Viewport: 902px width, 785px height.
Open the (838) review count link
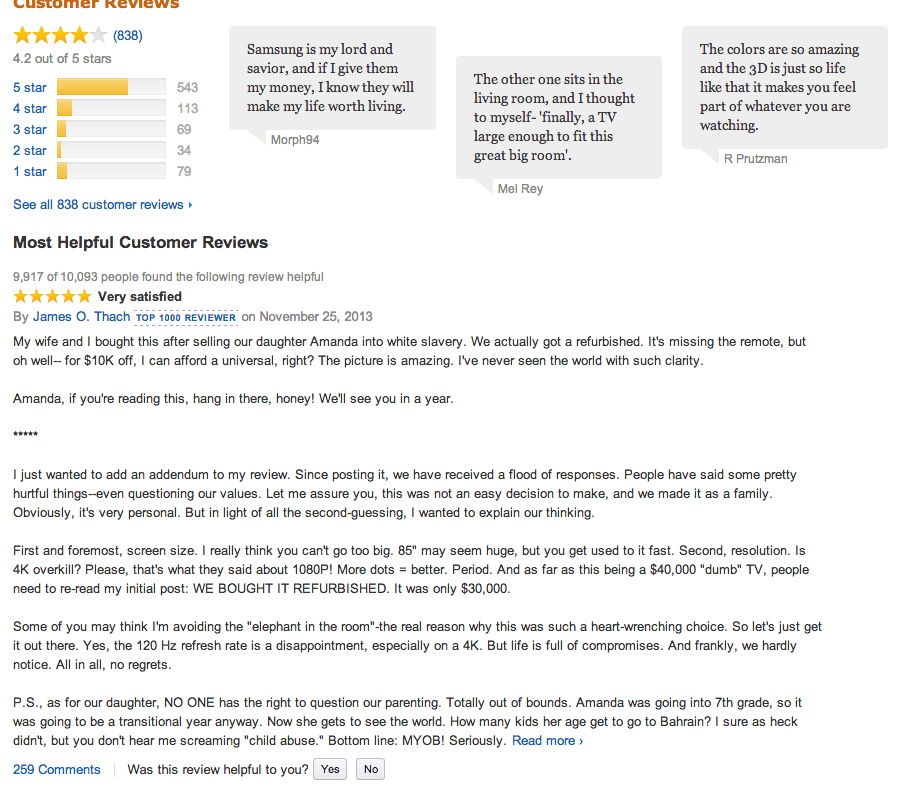tap(127, 36)
